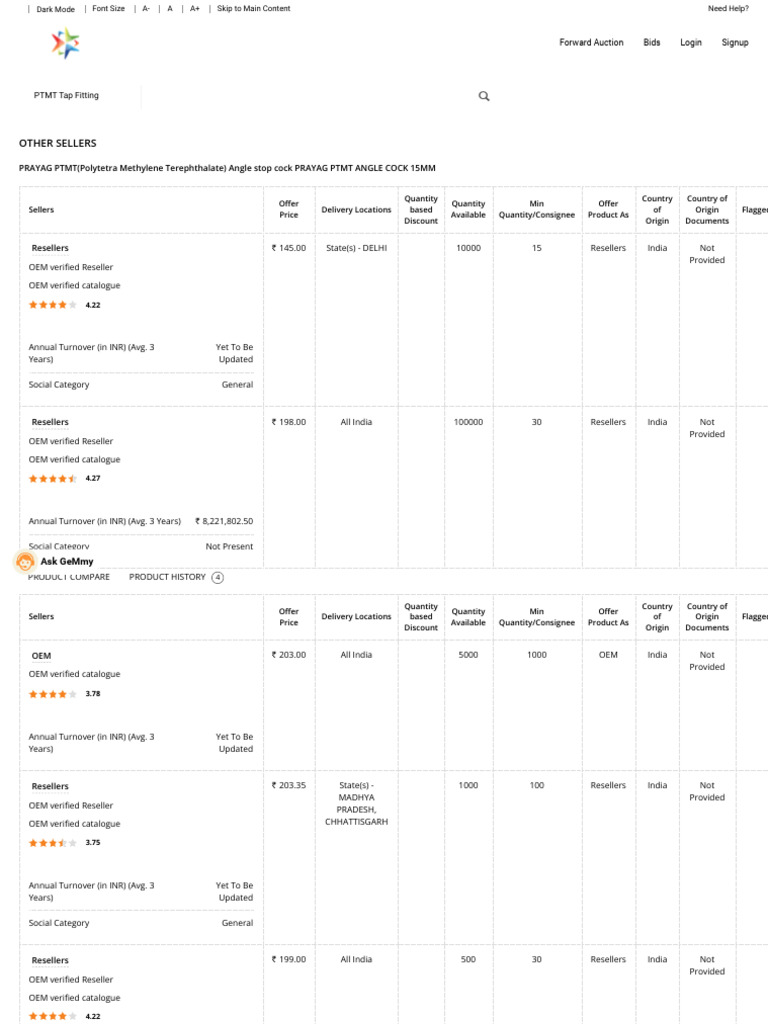
Task: Decrease font size with A- button
Action: coord(146,9)
